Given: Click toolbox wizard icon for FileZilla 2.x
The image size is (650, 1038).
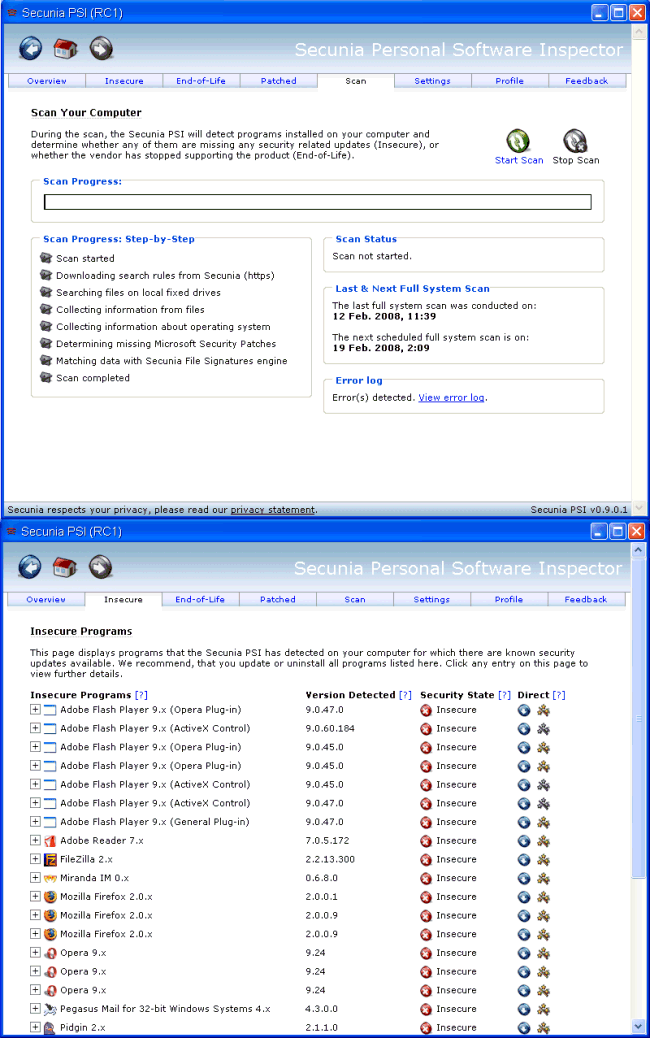Looking at the screenshot, I should click(543, 859).
